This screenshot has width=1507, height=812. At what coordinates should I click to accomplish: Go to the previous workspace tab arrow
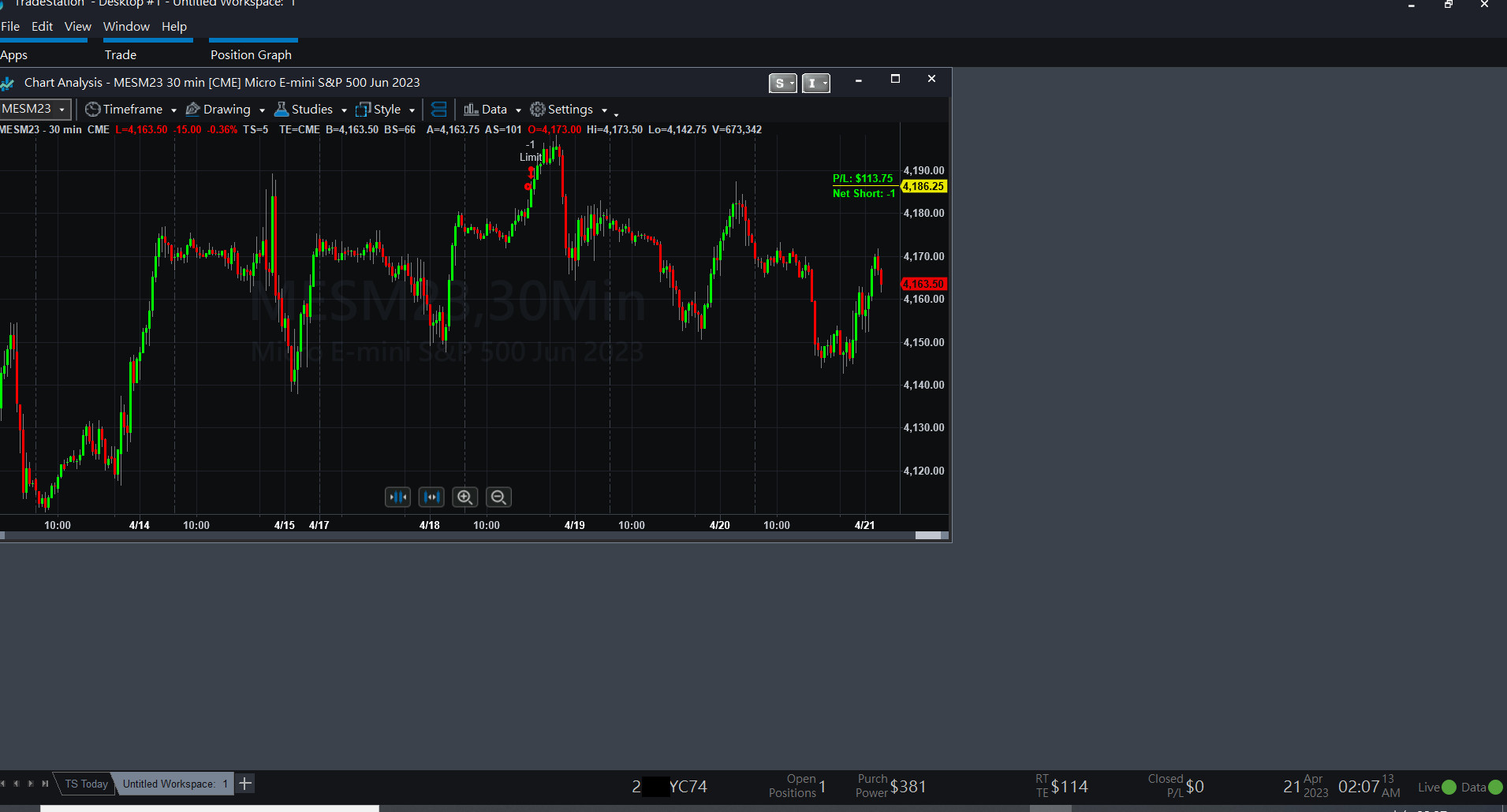17,784
